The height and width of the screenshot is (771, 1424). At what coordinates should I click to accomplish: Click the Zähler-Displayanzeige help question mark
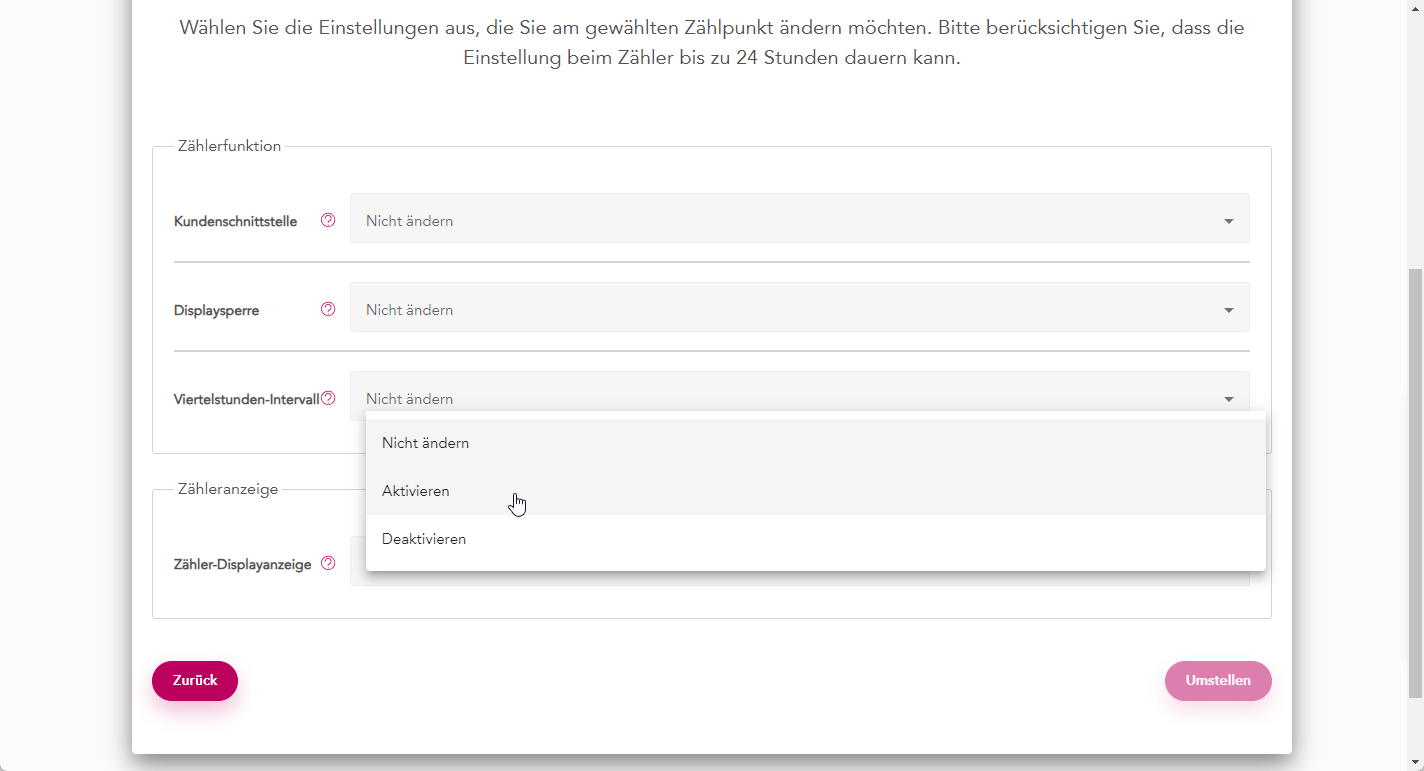point(328,564)
